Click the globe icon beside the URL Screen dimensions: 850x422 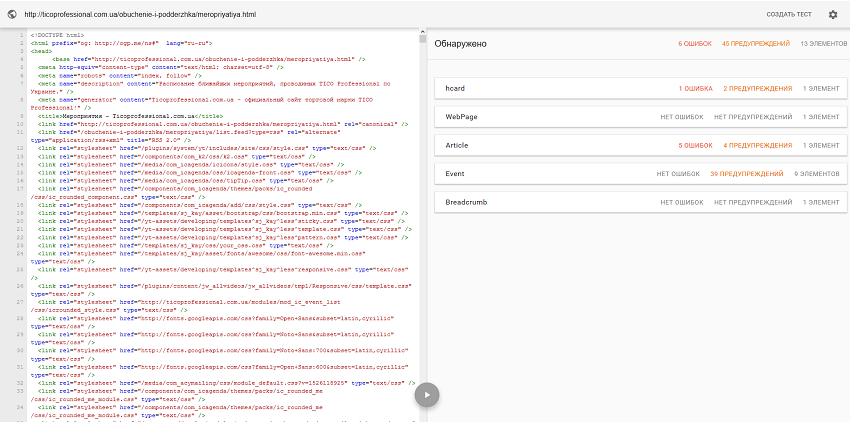tap(12, 14)
